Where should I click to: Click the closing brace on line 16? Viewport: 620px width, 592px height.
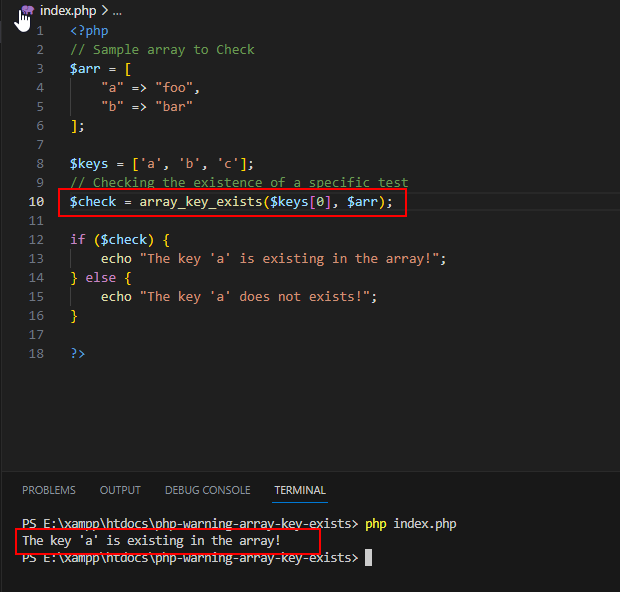[74, 316]
